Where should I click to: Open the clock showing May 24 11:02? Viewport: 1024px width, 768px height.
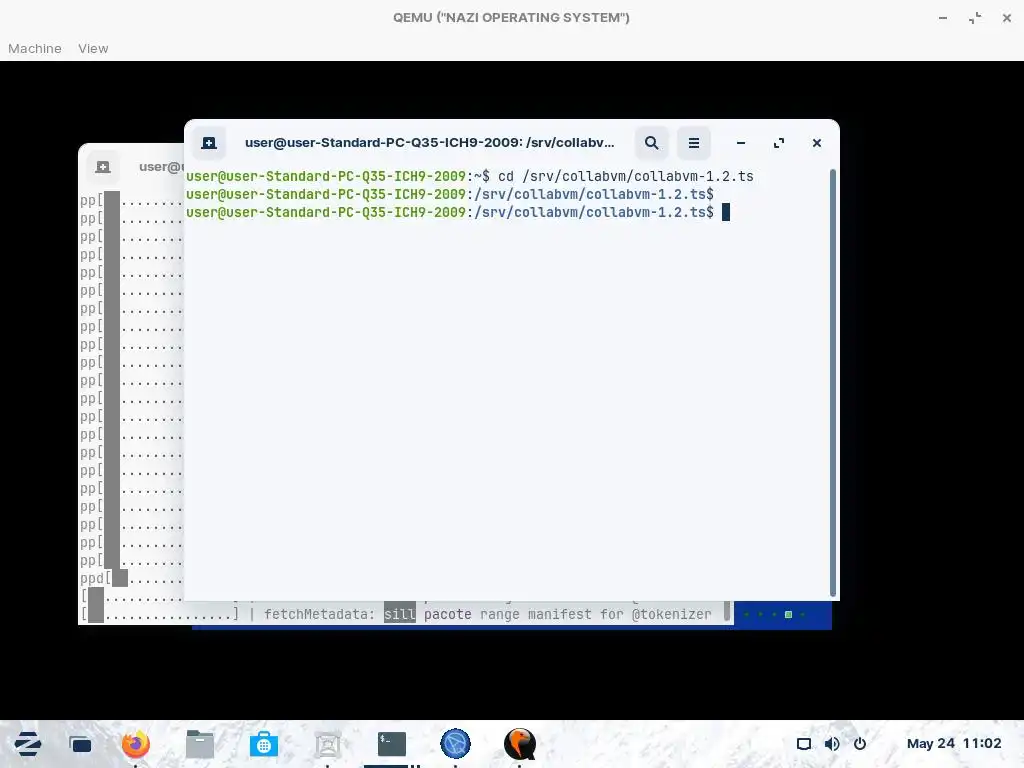953,743
